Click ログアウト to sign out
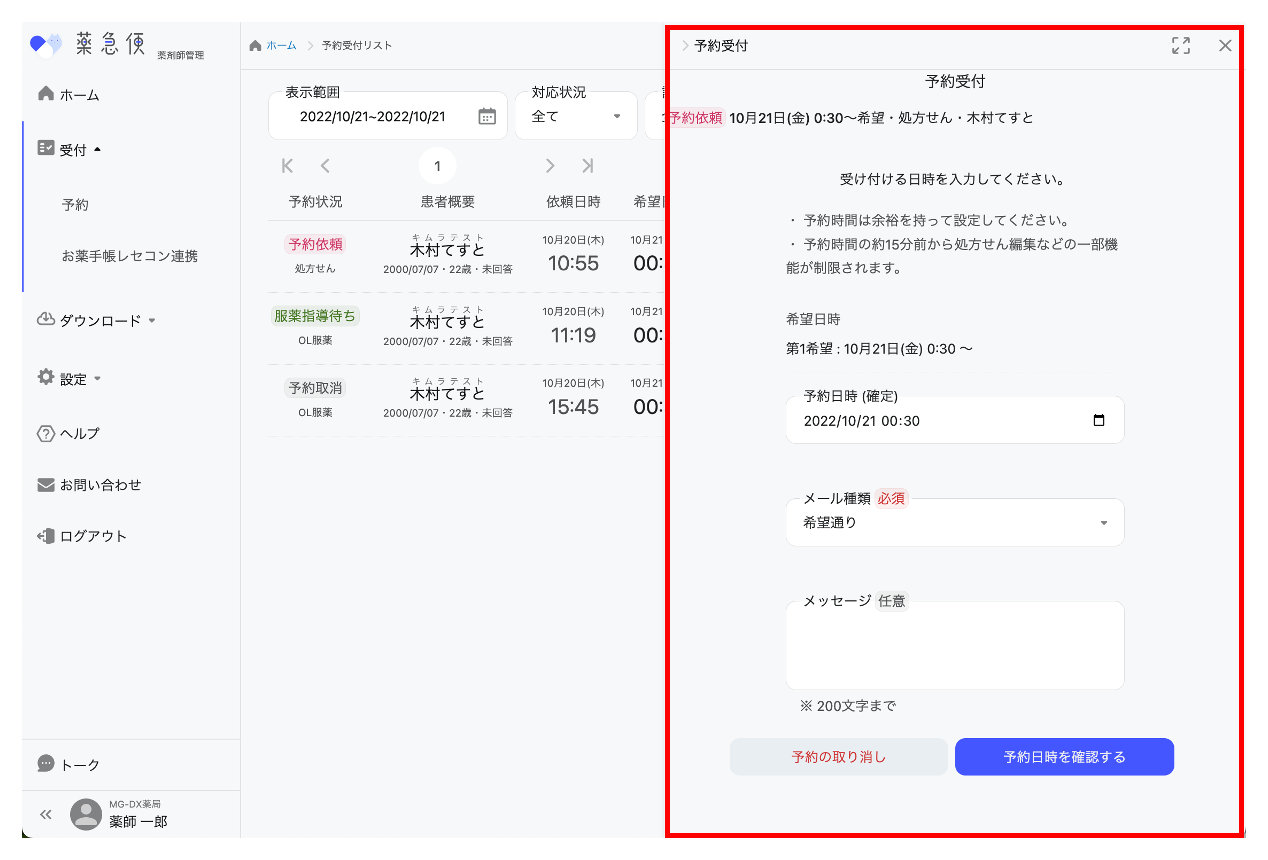 [x=93, y=536]
